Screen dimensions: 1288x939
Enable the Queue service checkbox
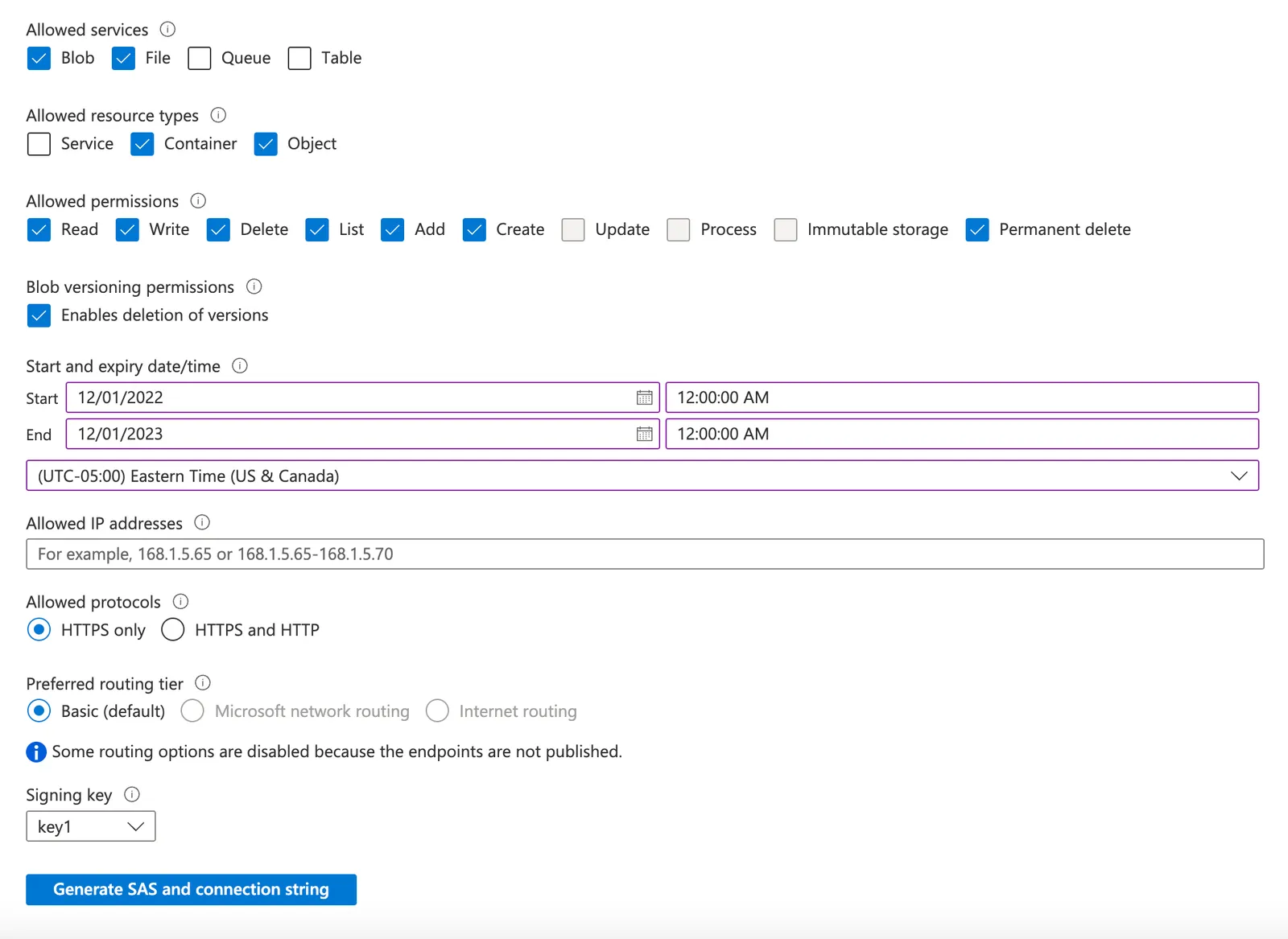point(200,58)
